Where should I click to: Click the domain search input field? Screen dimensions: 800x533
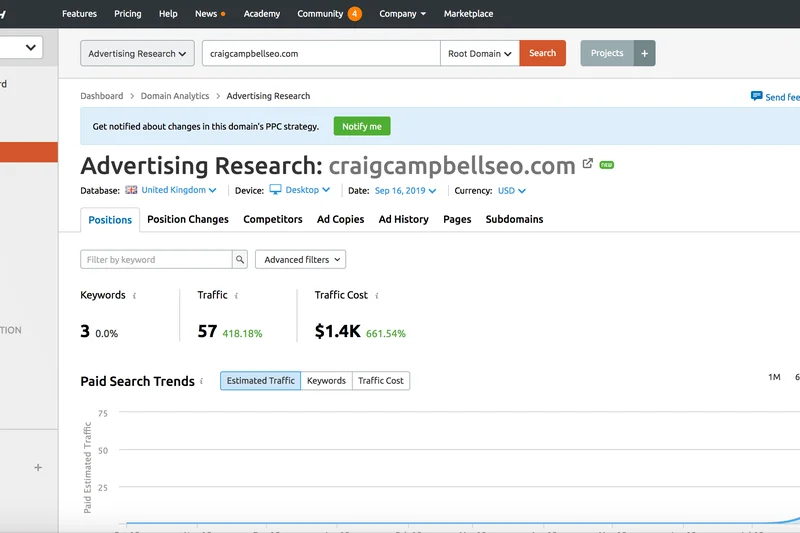click(x=321, y=53)
